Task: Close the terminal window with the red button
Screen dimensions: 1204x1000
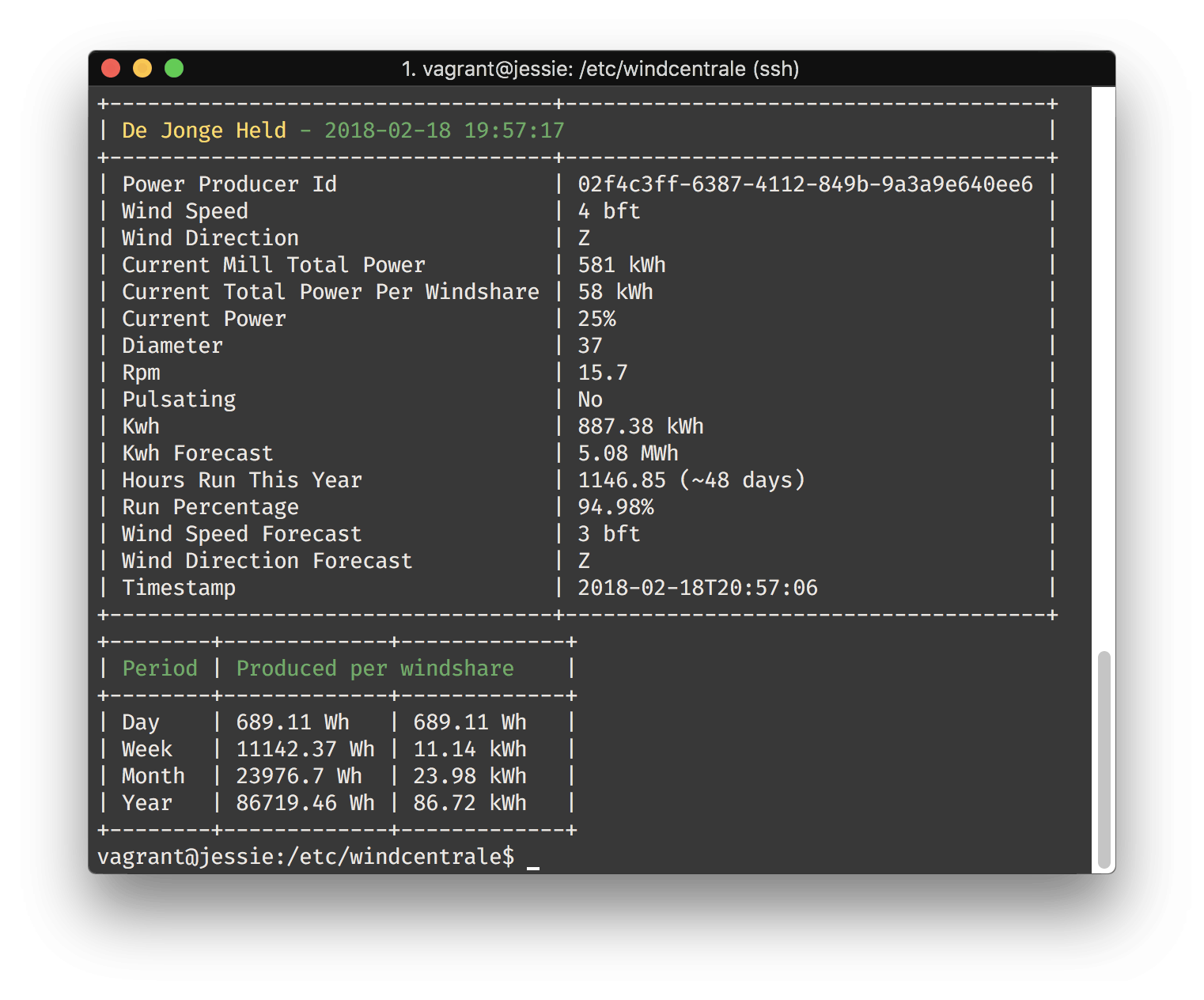Action: (x=111, y=69)
